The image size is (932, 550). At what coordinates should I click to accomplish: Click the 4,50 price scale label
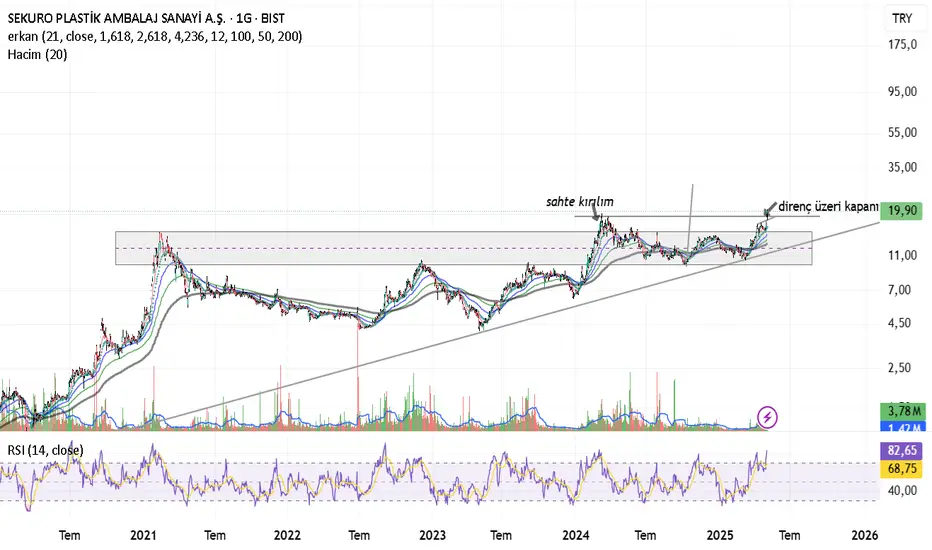coord(899,323)
